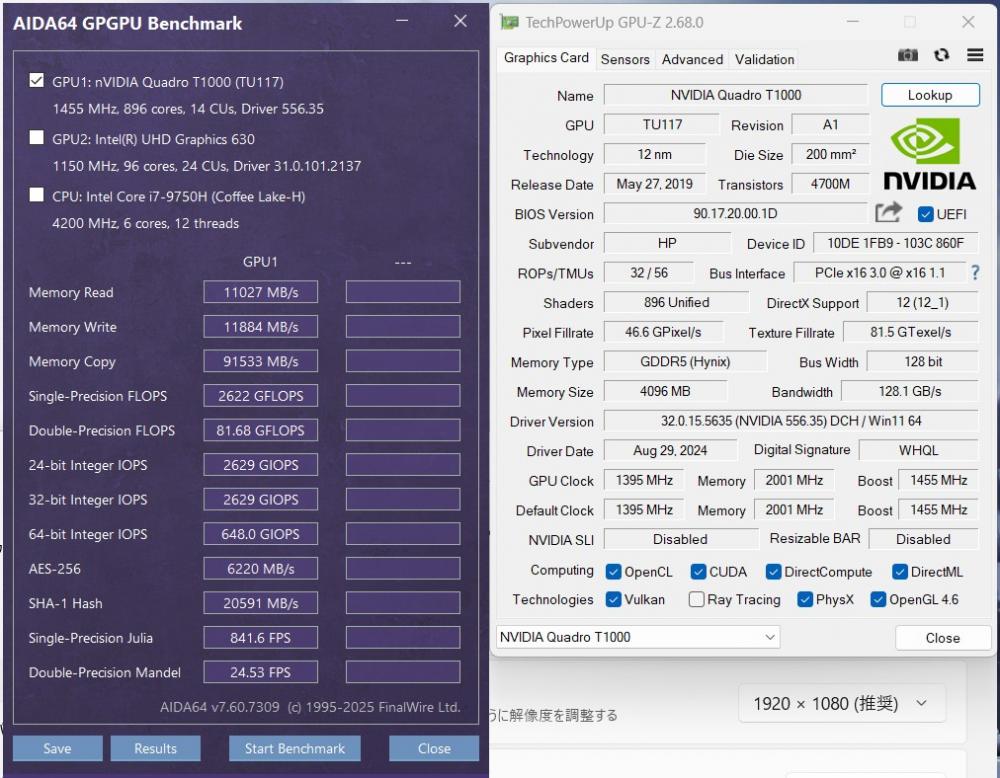
Task: Click the GPU-Z title bar app icon
Action: 510,22
